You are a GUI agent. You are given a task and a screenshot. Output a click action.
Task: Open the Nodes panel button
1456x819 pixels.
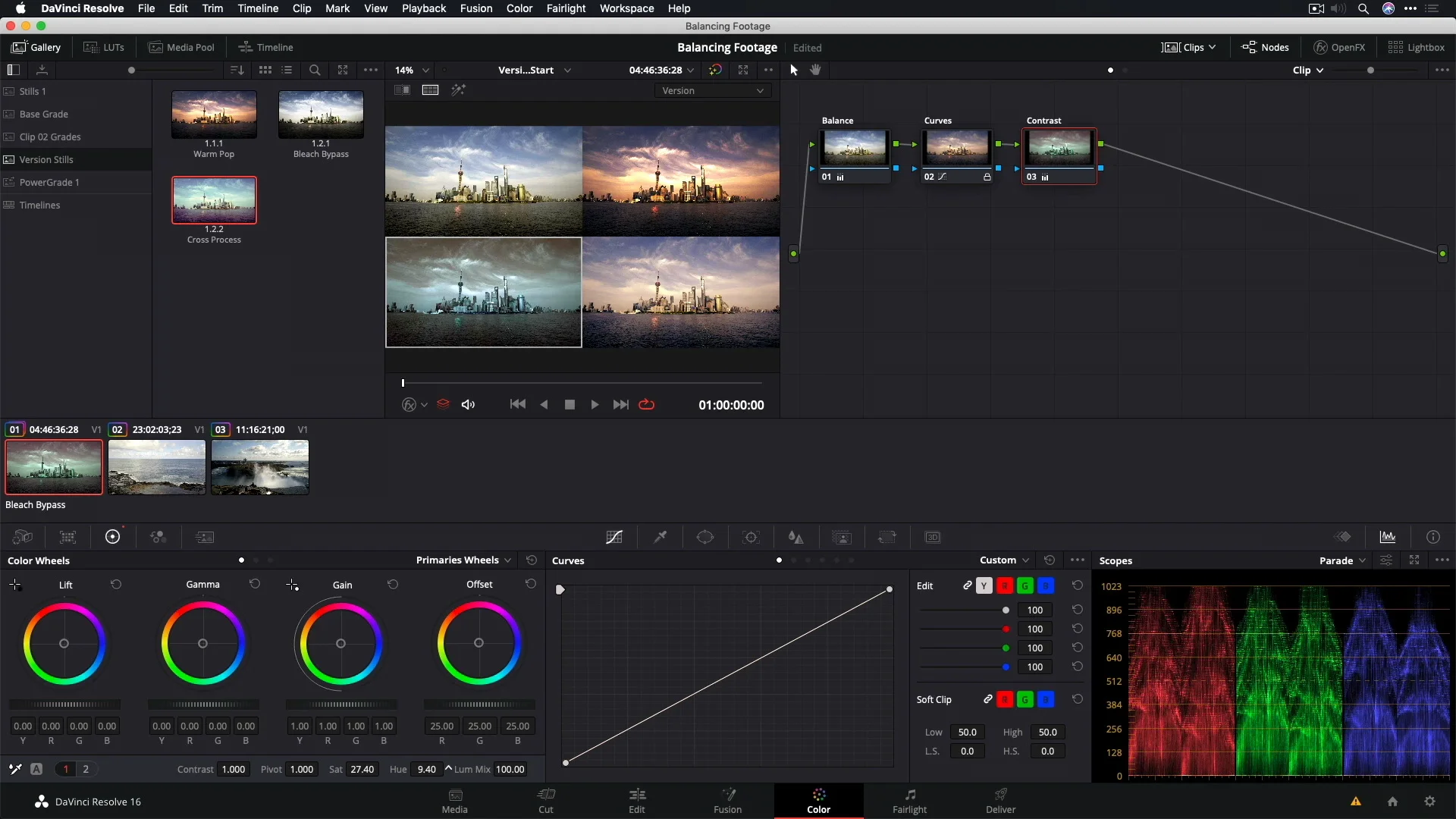click(1265, 47)
